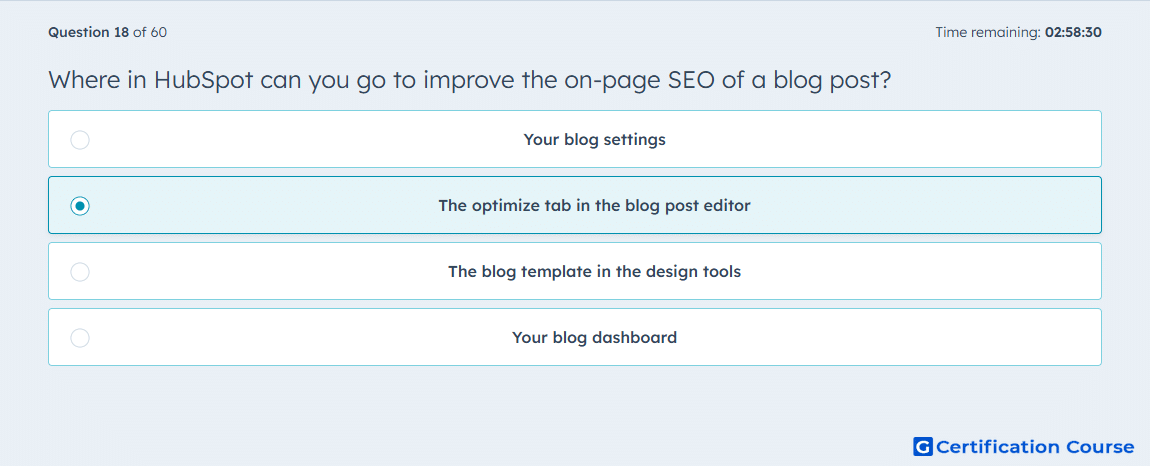Click the on-page SEO question heading
This screenshot has height=466, width=1150.
click(469, 79)
